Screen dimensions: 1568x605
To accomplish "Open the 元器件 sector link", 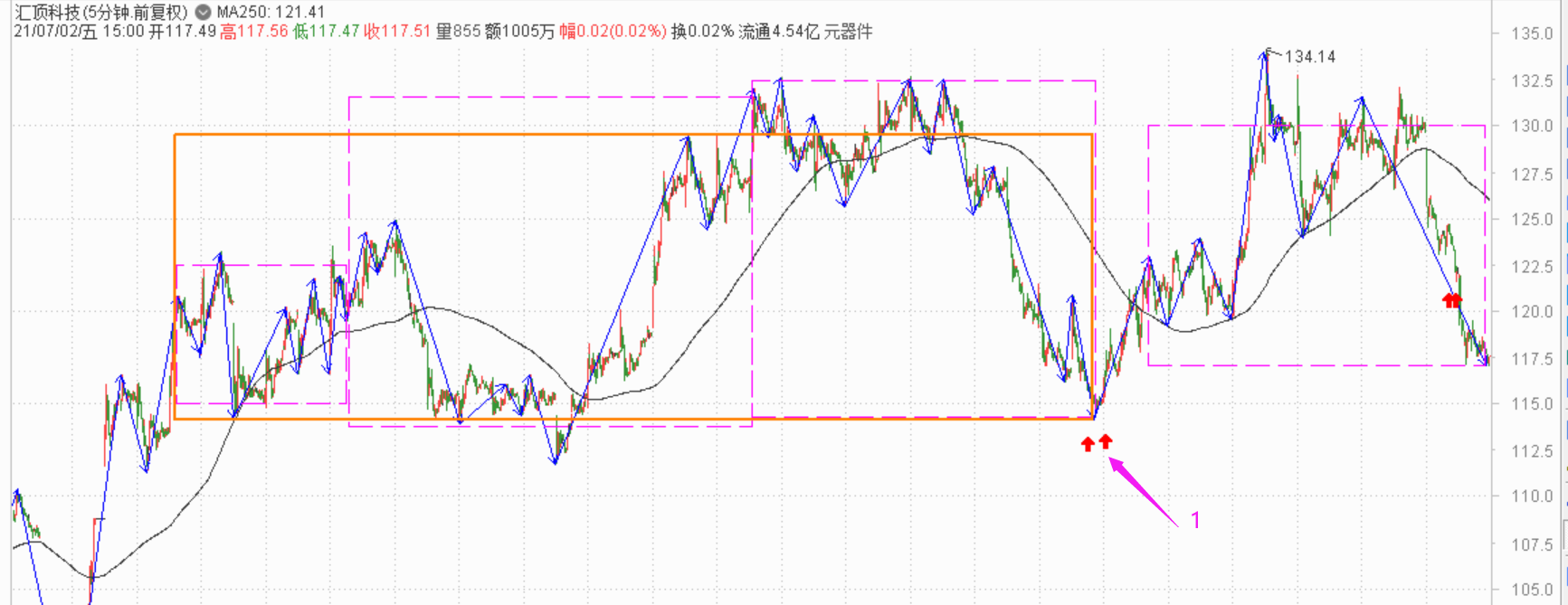I will tap(848, 32).
